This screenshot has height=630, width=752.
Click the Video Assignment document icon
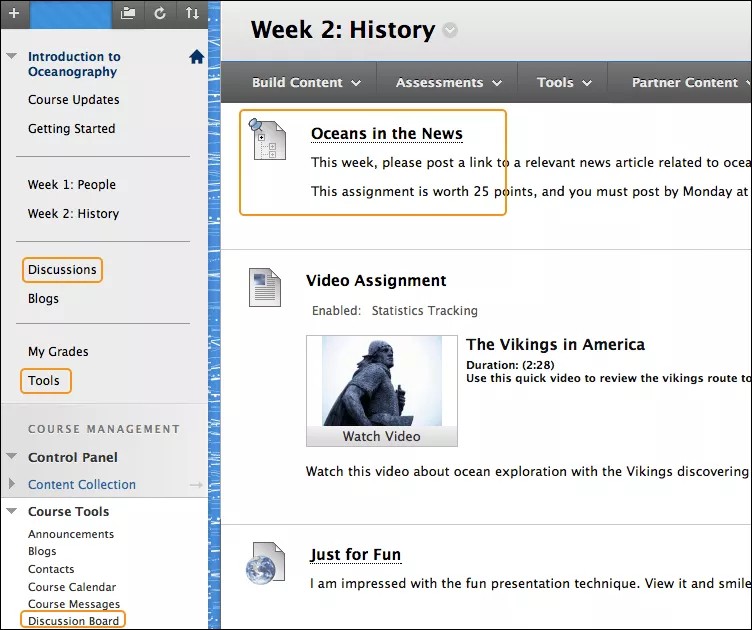(264, 288)
